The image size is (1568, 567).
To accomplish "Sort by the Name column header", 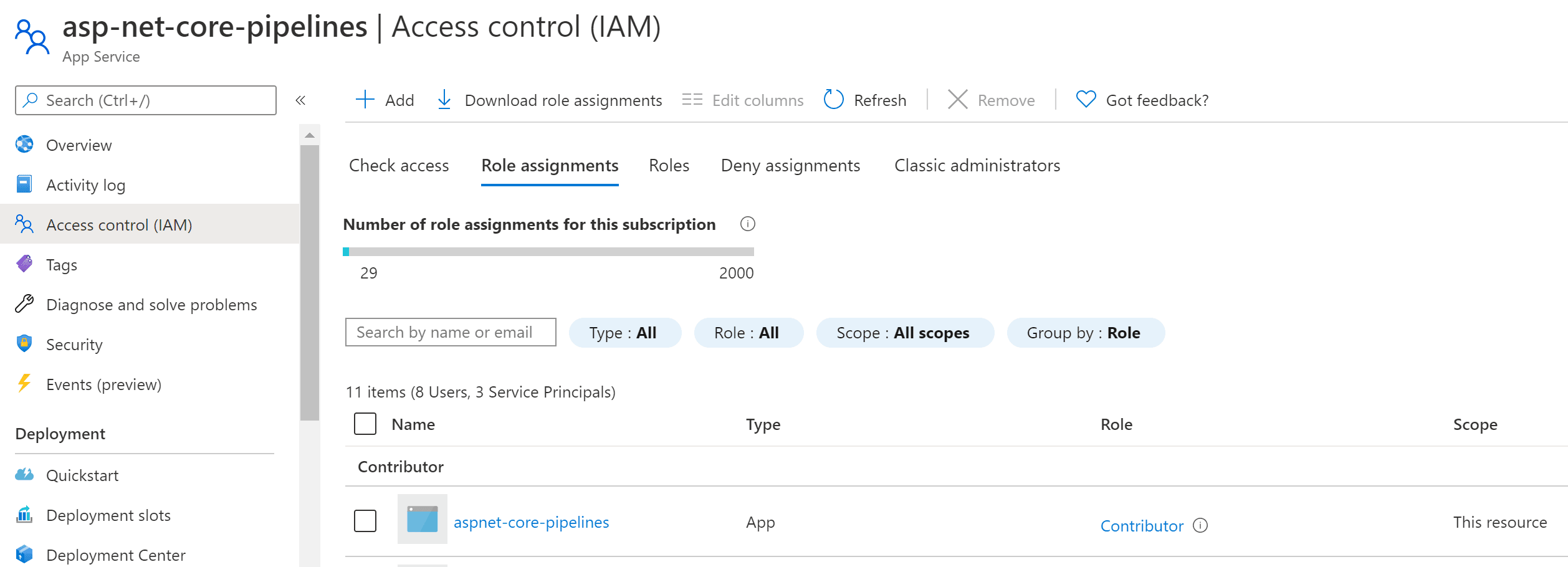I will 413,424.
